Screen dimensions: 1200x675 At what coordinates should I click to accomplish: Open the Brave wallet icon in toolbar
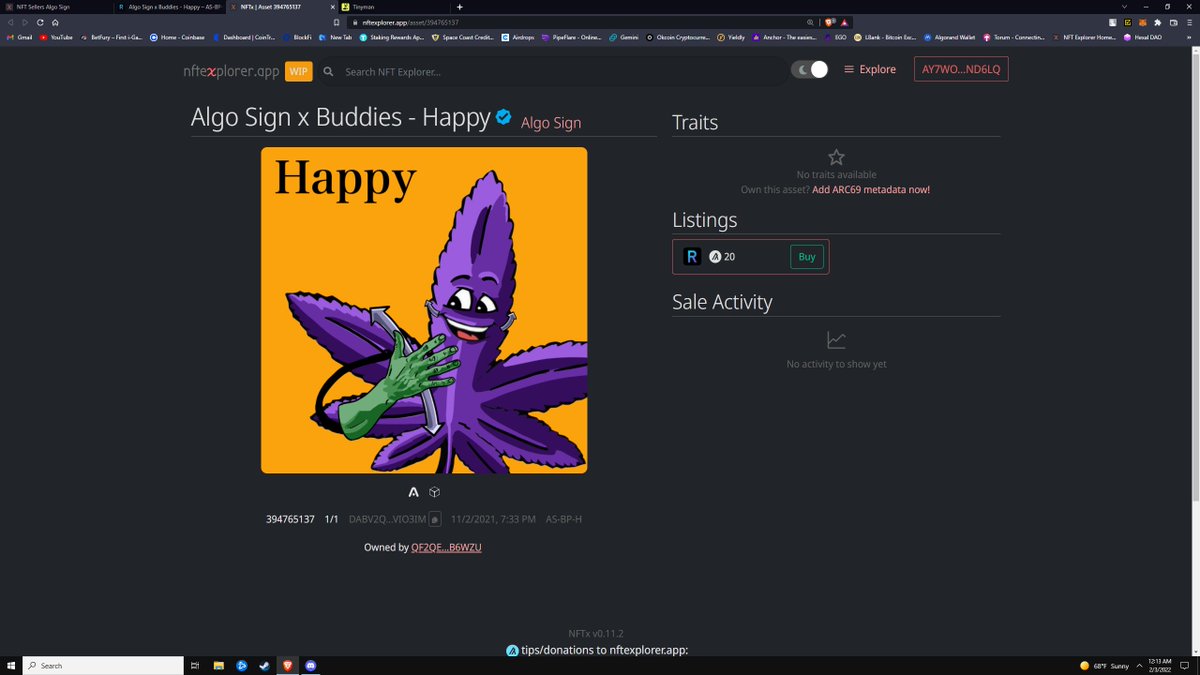click(1173, 22)
